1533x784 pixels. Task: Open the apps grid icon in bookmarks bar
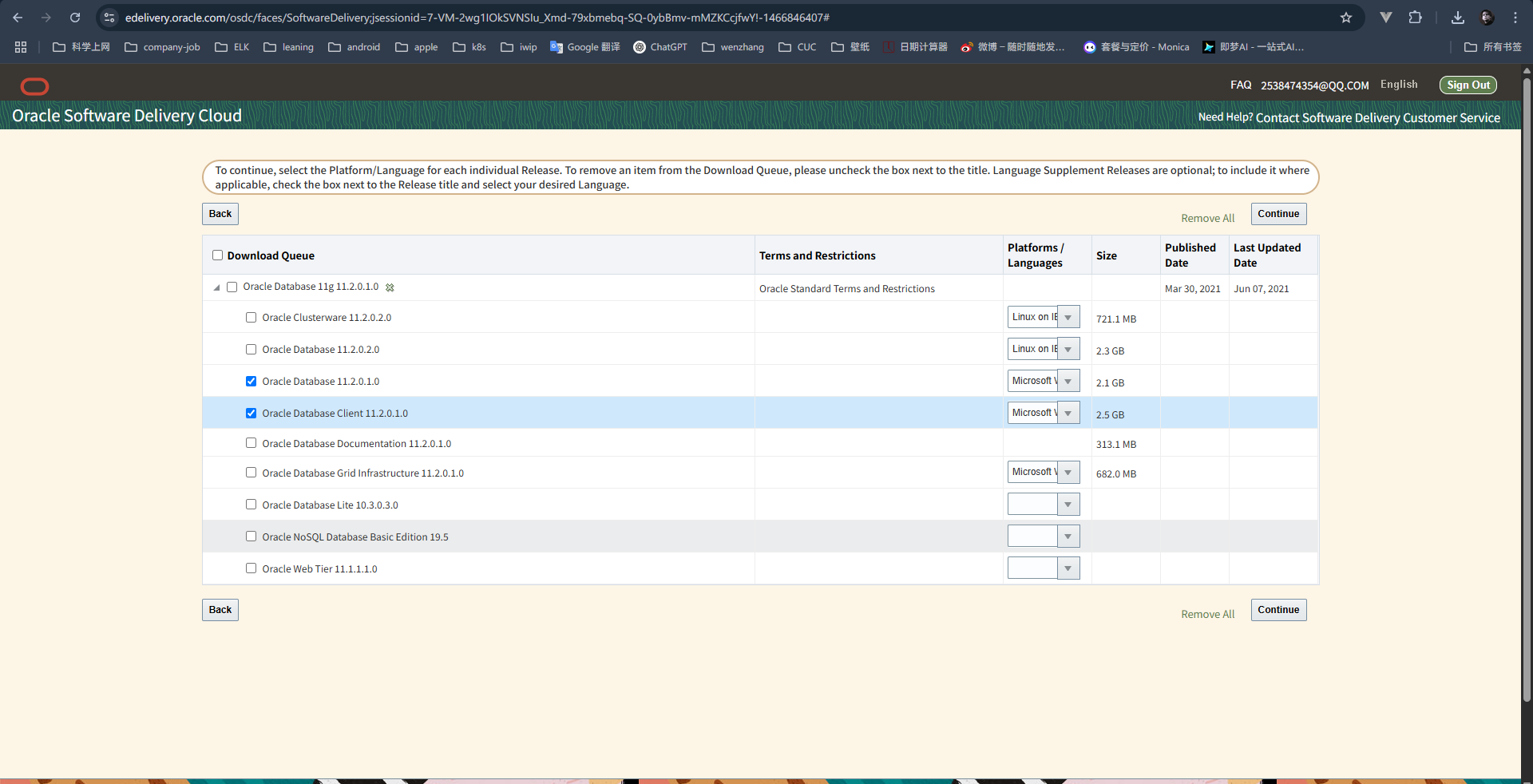coord(21,47)
